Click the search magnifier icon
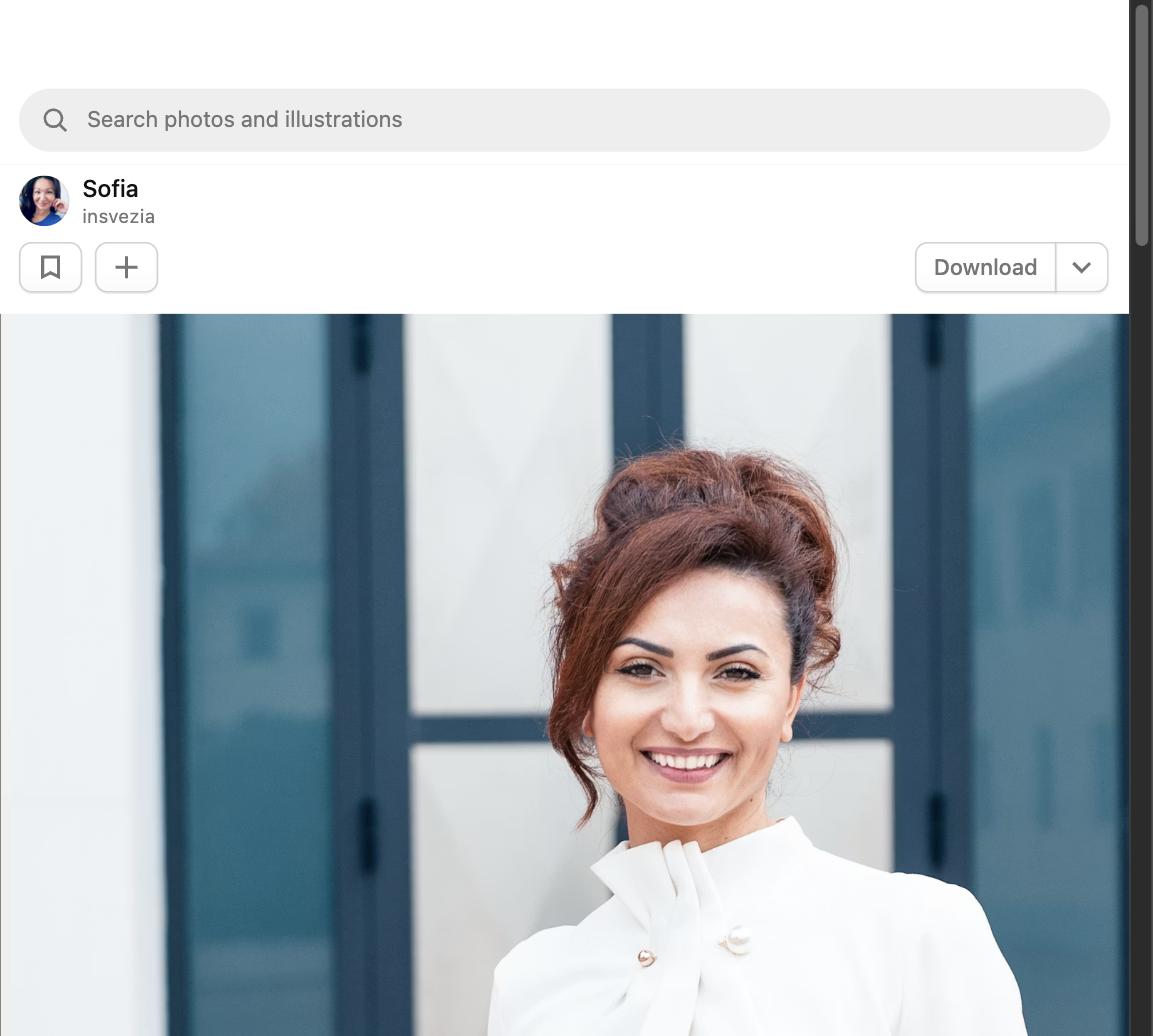Viewport: 1153px width, 1036px height. tap(55, 120)
